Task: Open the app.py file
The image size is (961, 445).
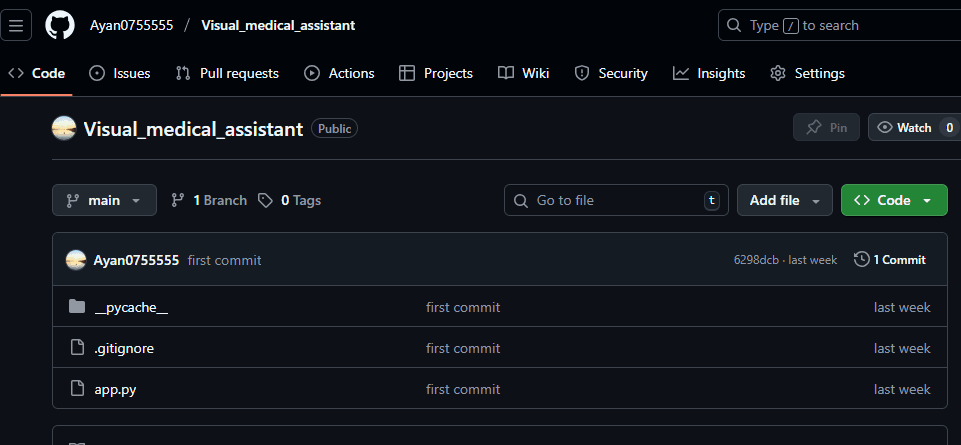Action: click(115, 389)
